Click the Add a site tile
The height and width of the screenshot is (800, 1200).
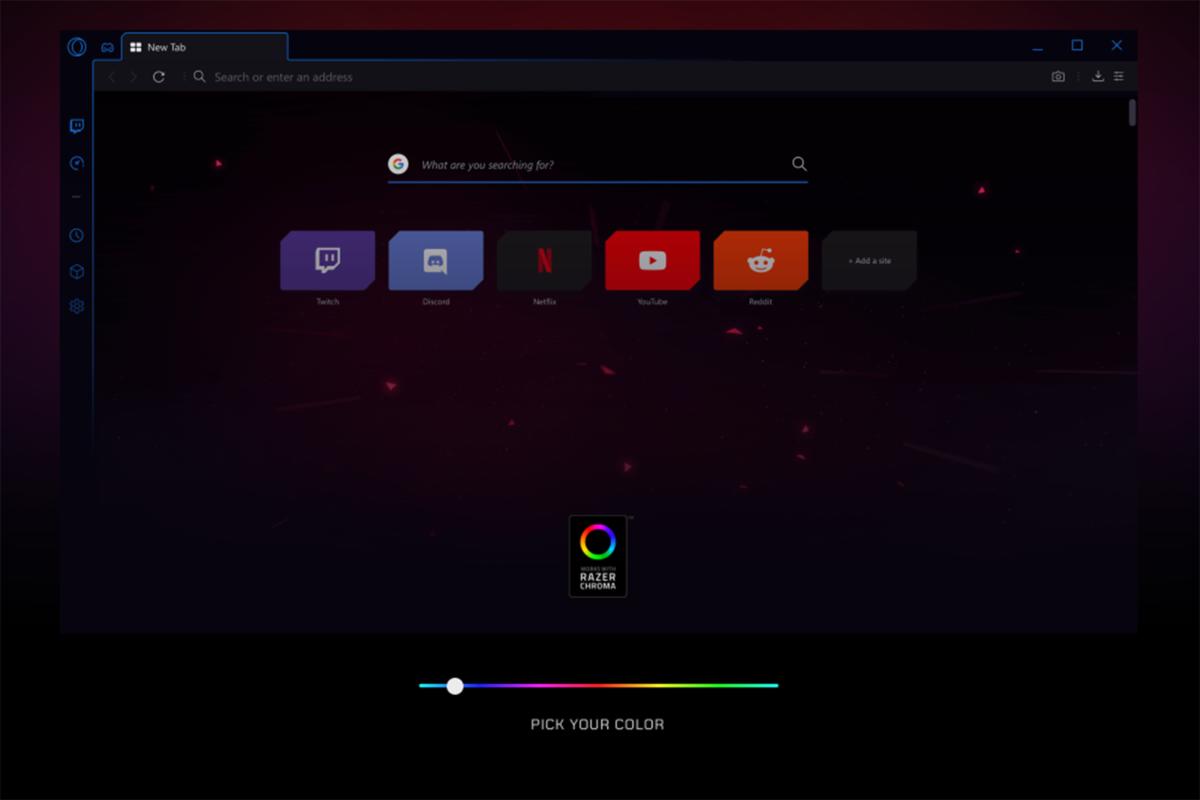coord(869,261)
